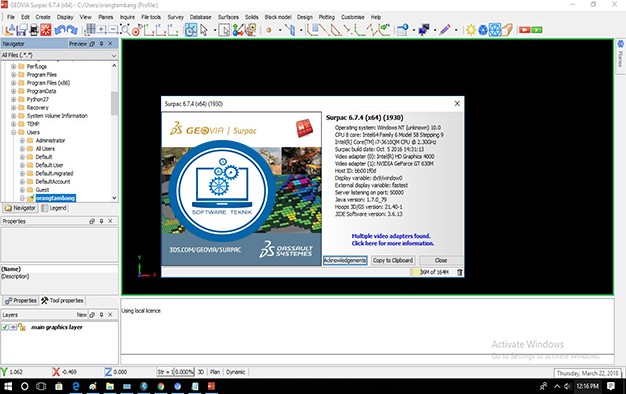Viewport: 626px width, 394px height.
Task: Click the Zoom out toolbar icon
Action: click(x=113, y=30)
